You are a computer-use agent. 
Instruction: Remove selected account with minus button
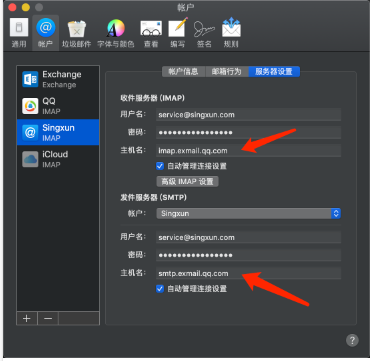[48, 318]
